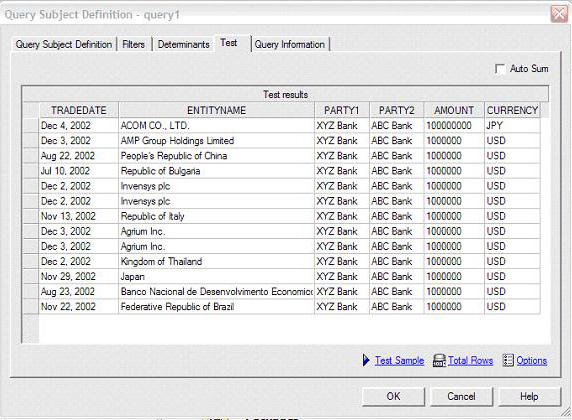
Task: Open the Filters tab
Action: tap(134, 45)
